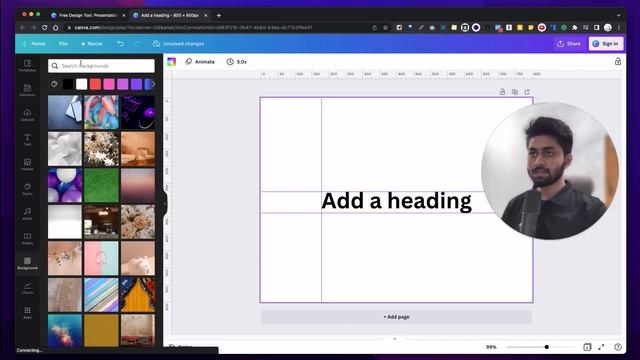
Task: Click the 99% zoom percentage
Action: point(491,347)
